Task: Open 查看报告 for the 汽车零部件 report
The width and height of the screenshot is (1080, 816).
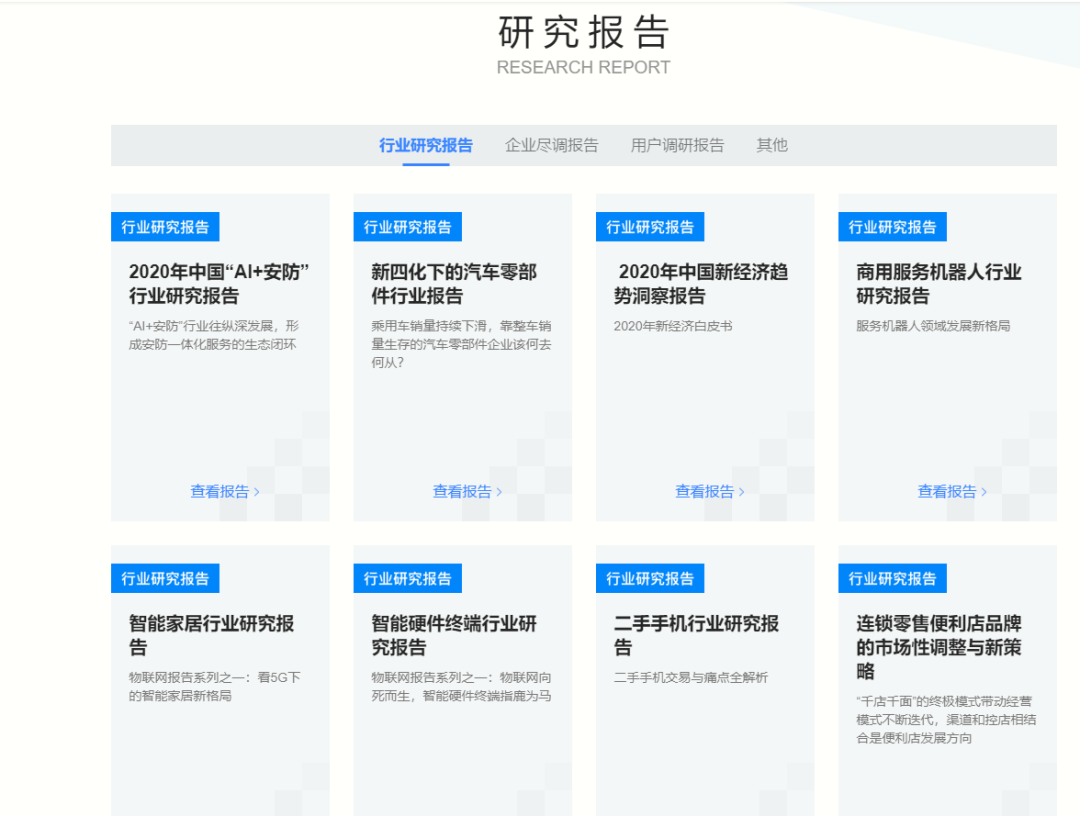Action: [461, 491]
